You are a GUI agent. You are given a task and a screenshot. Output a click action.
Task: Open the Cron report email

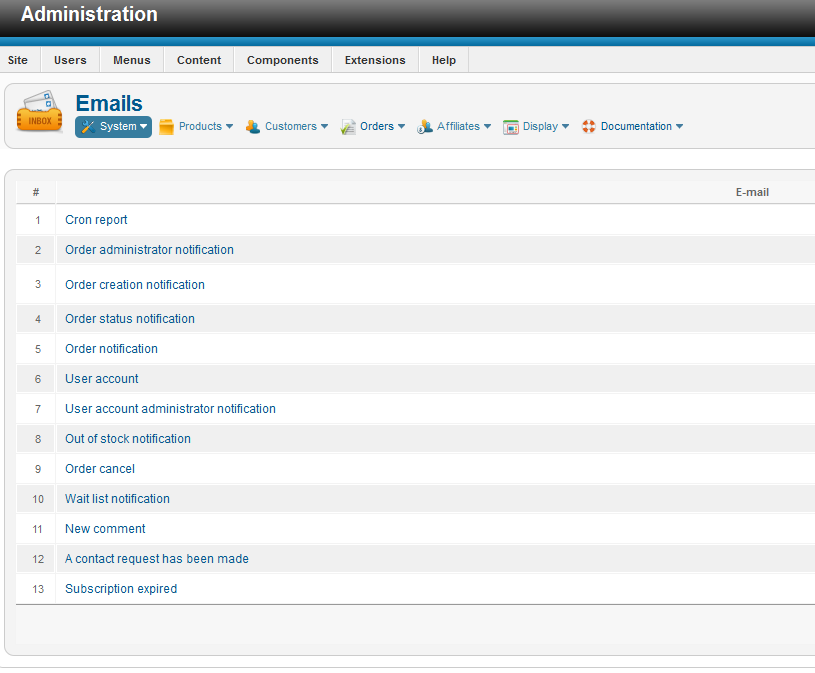(96, 220)
